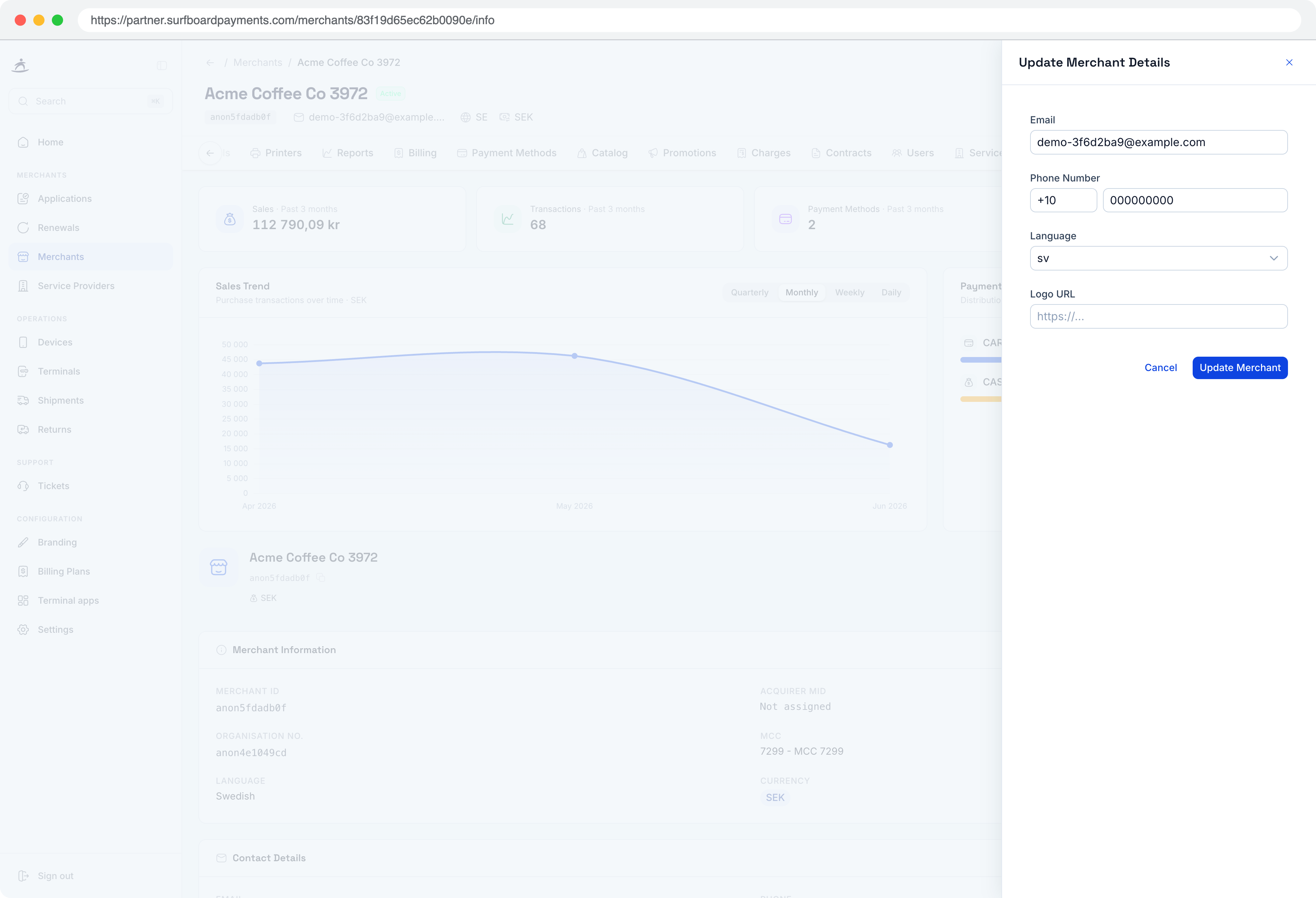Click the anon5fdadb0f tag under the title
1316x898 pixels.
click(241, 117)
